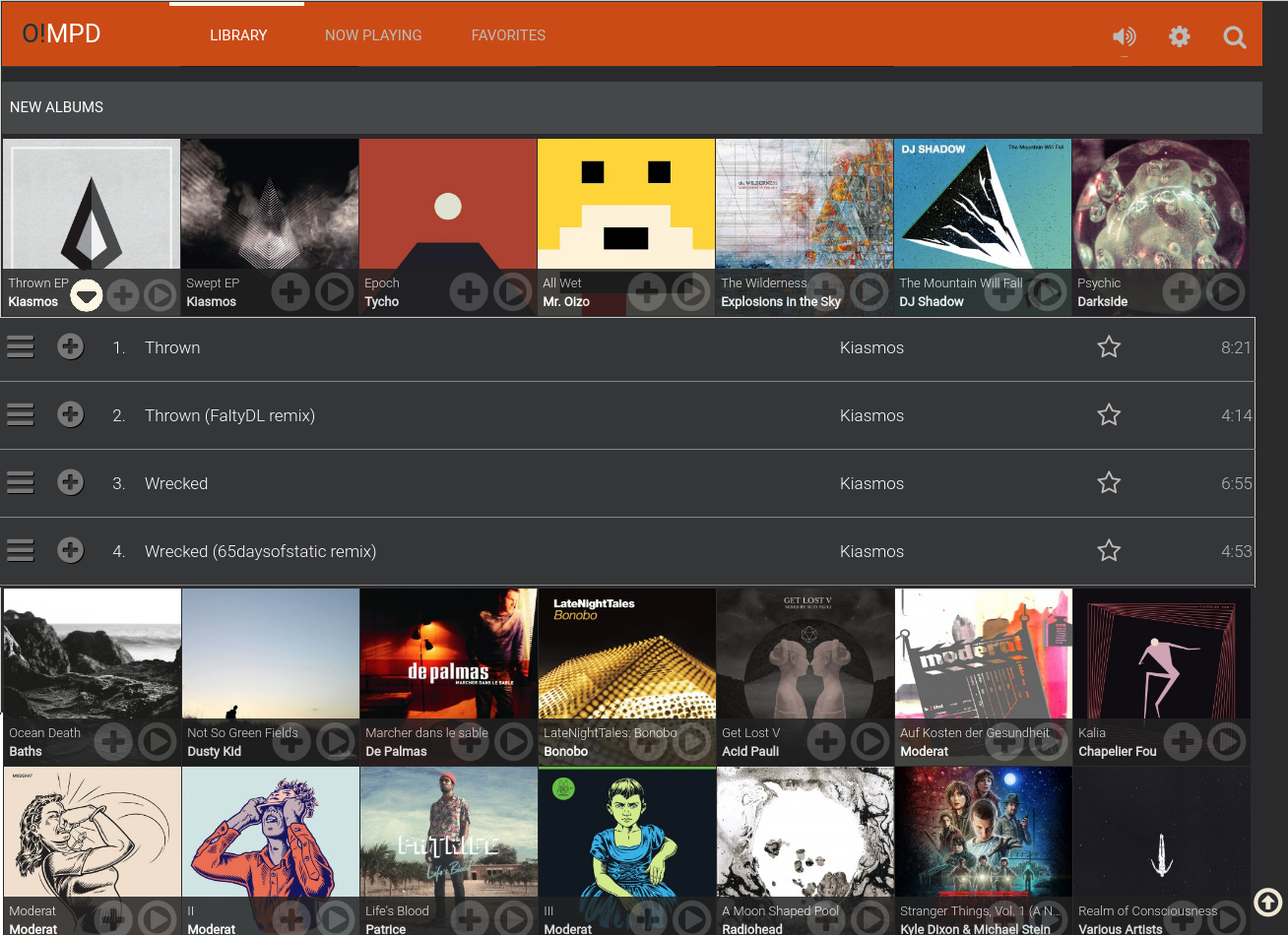Add The Mountain Will Fall to playlist

click(x=1003, y=292)
